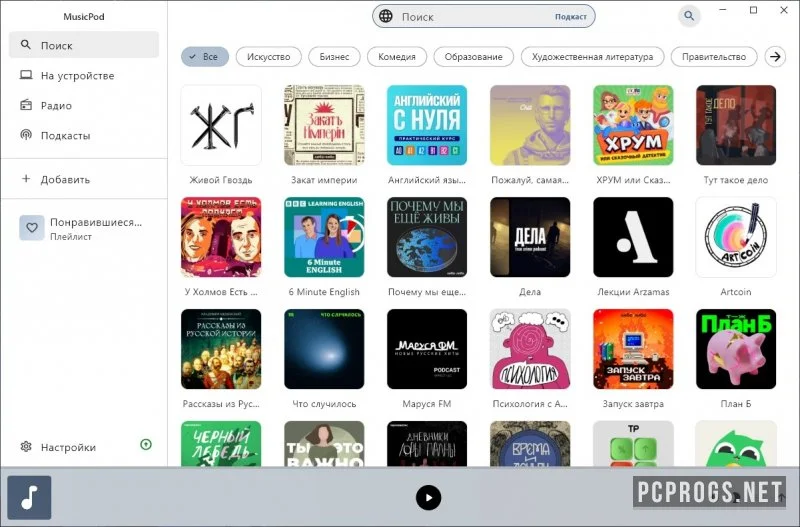Open the Дела podcast cover

[530, 237]
